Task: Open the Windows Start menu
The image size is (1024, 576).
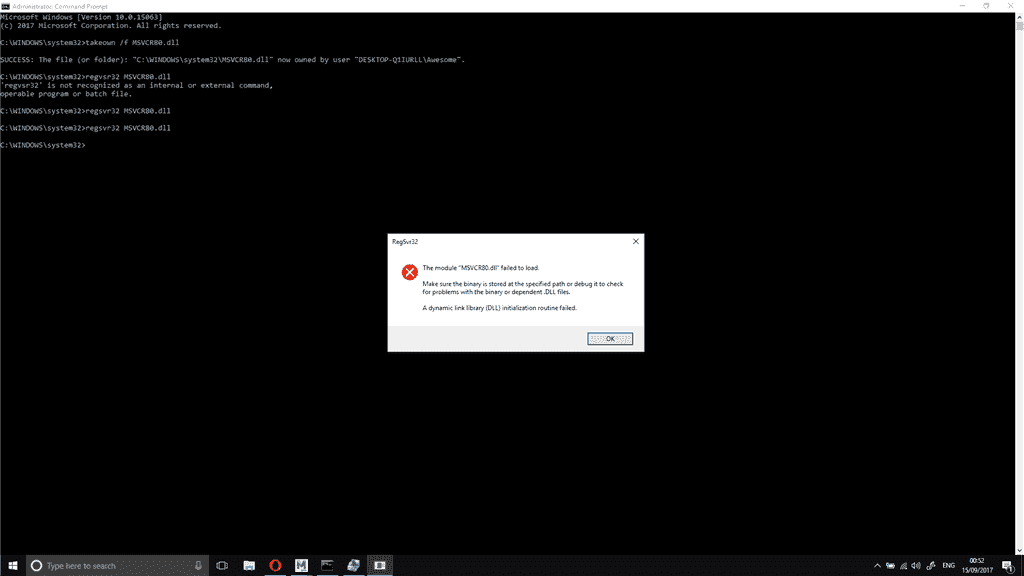Action: (12, 566)
